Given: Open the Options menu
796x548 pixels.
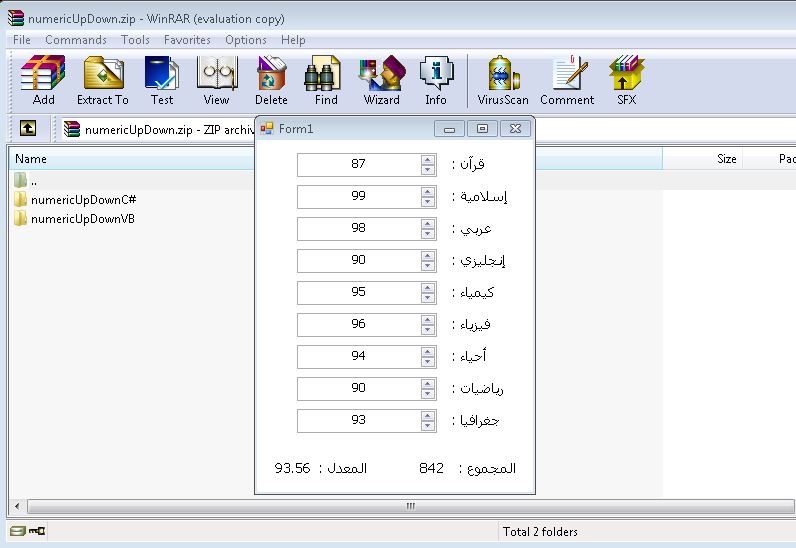Looking at the screenshot, I should pos(245,40).
